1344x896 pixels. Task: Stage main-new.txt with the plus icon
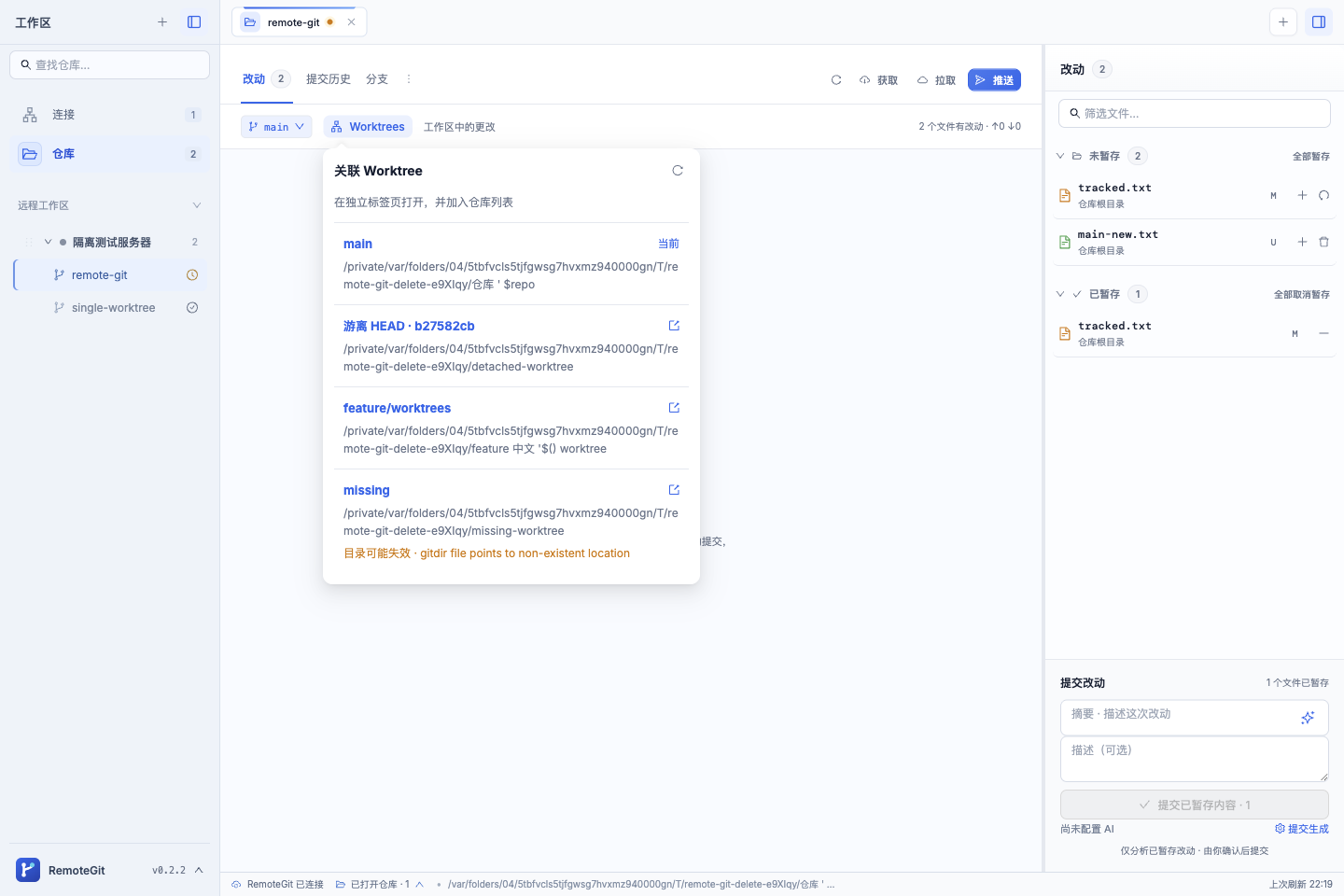[x=1302, y=242]
